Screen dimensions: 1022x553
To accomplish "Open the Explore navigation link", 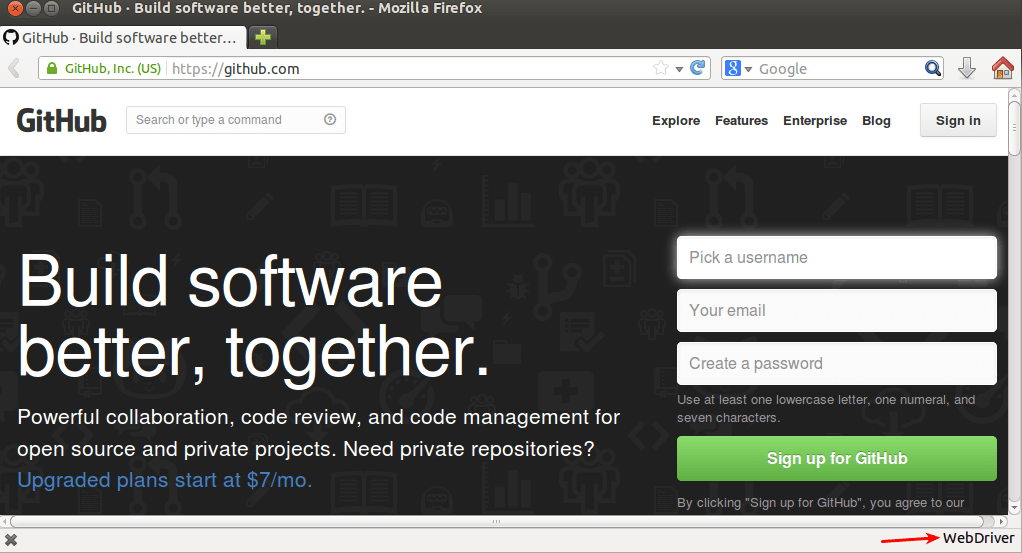I will tap(676, 121).
